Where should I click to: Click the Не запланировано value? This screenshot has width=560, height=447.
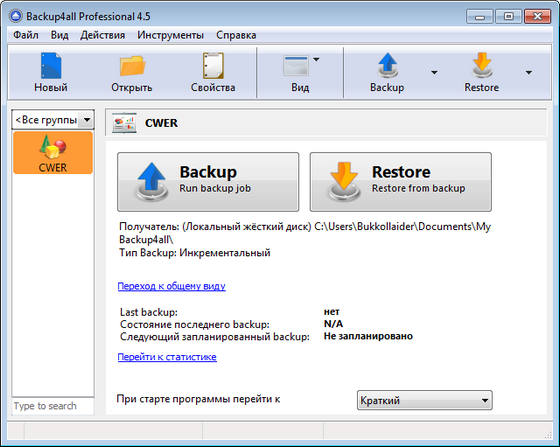pyautogui.click(x=368, y=336)
